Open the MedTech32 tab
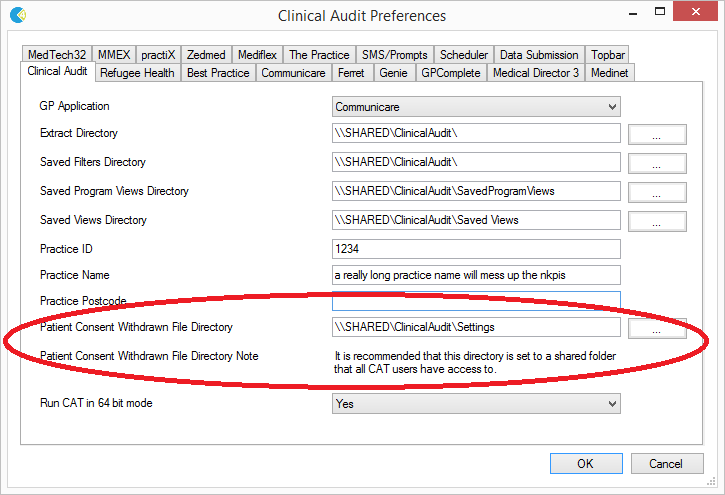 (x=57, y=55)
